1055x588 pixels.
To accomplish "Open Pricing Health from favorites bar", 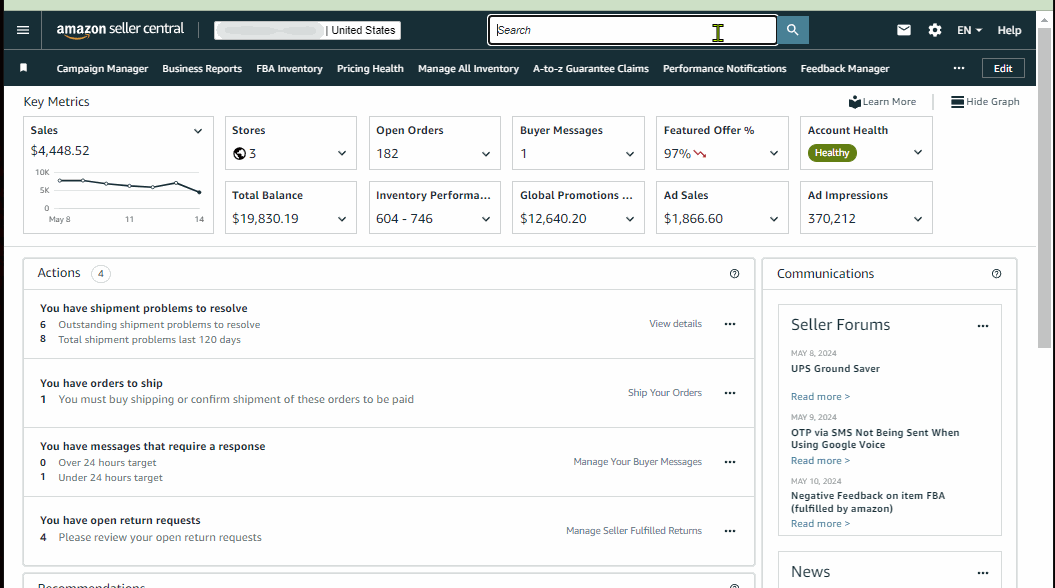I will 370,69.
